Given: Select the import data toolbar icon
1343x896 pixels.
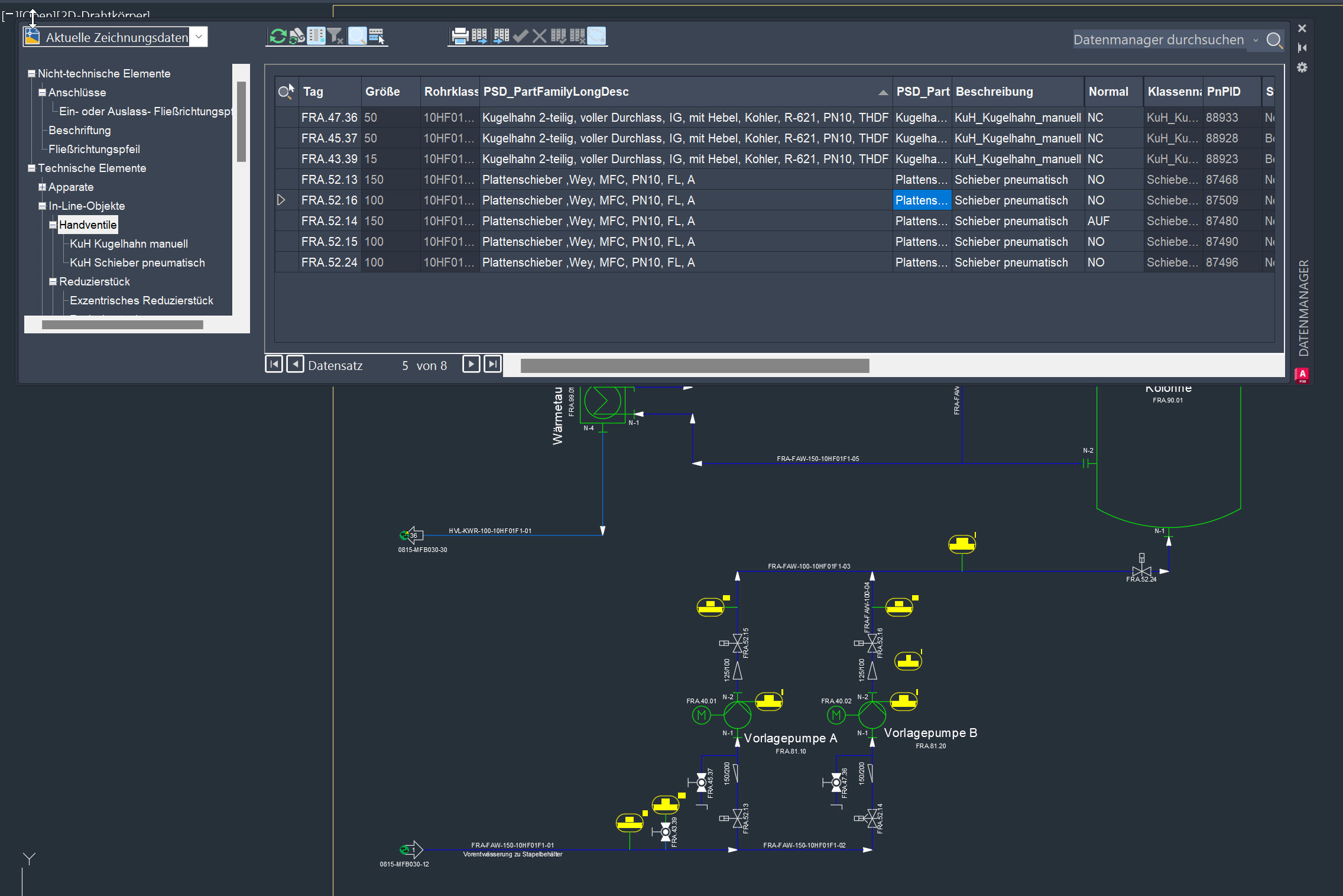Looking at the screenshot, I should [x=501, y=35].
